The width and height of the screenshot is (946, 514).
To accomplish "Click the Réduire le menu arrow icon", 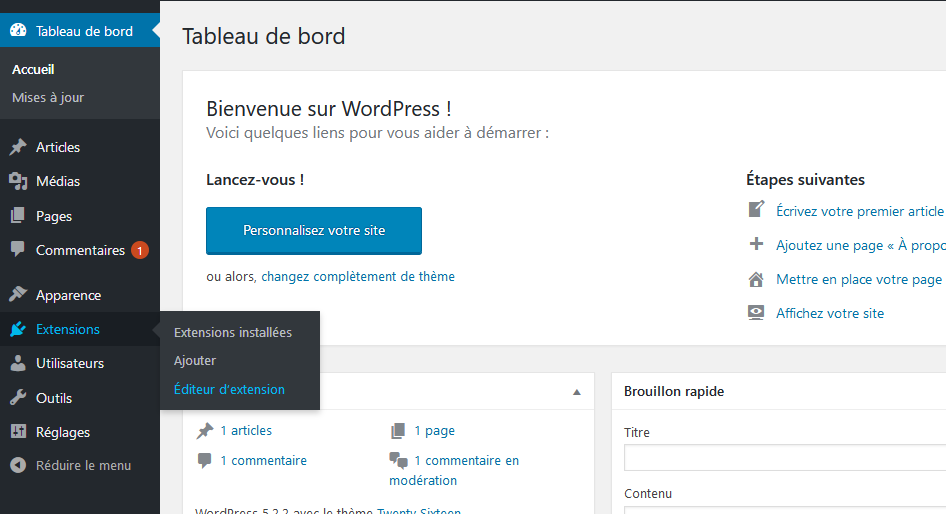I will [18, 465].
